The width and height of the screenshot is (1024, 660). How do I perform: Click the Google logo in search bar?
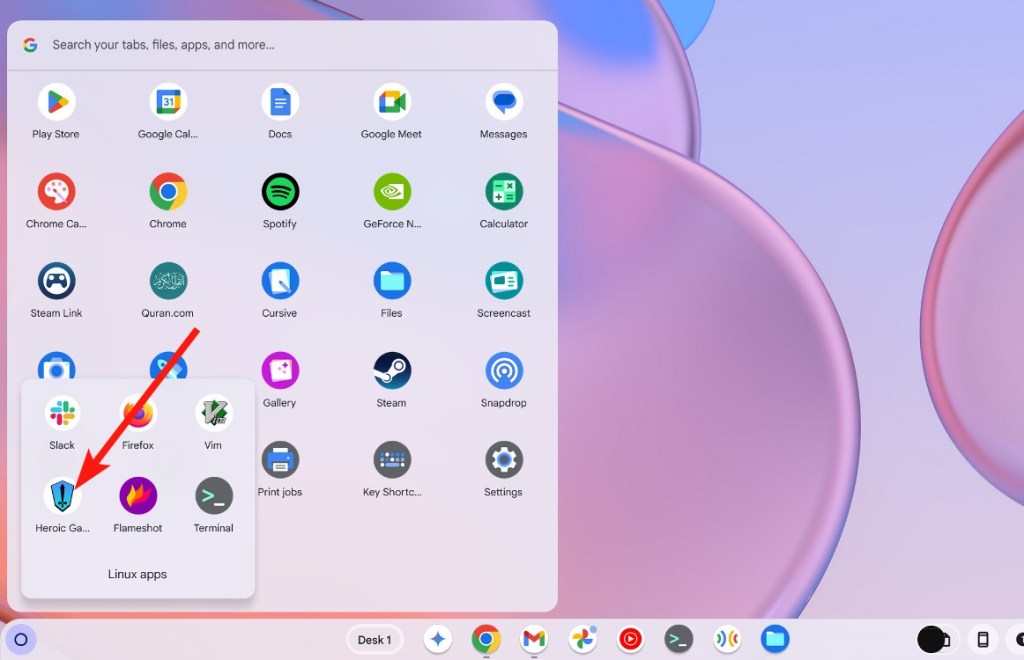(30, 45)
